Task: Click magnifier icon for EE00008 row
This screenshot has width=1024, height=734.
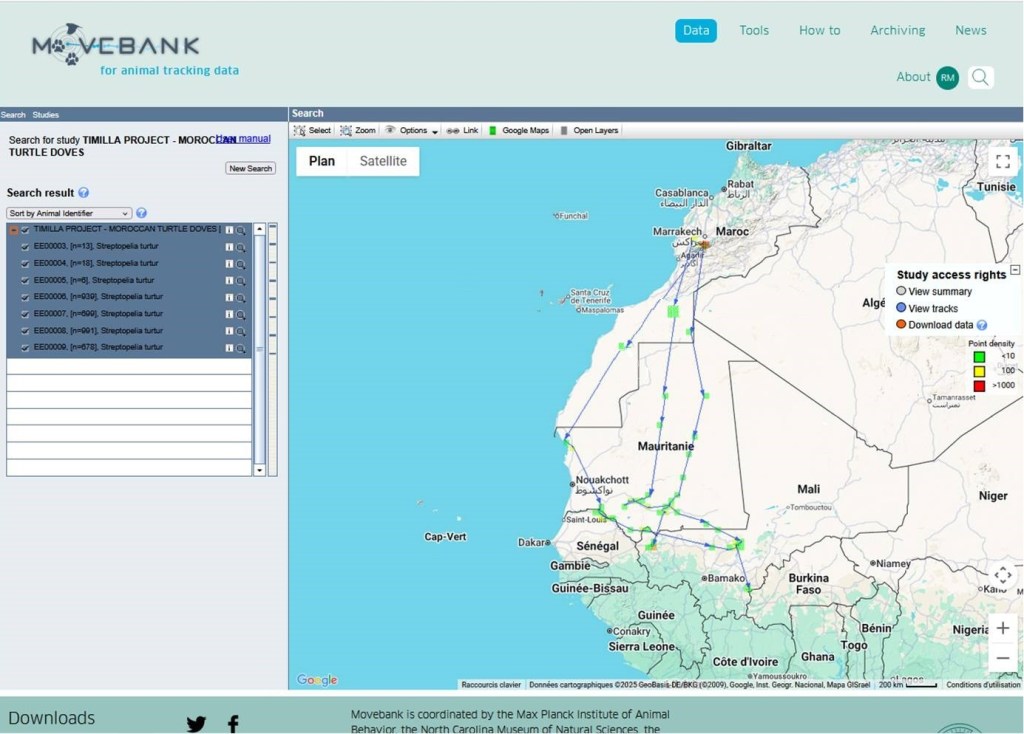Action: pos(241,331)
